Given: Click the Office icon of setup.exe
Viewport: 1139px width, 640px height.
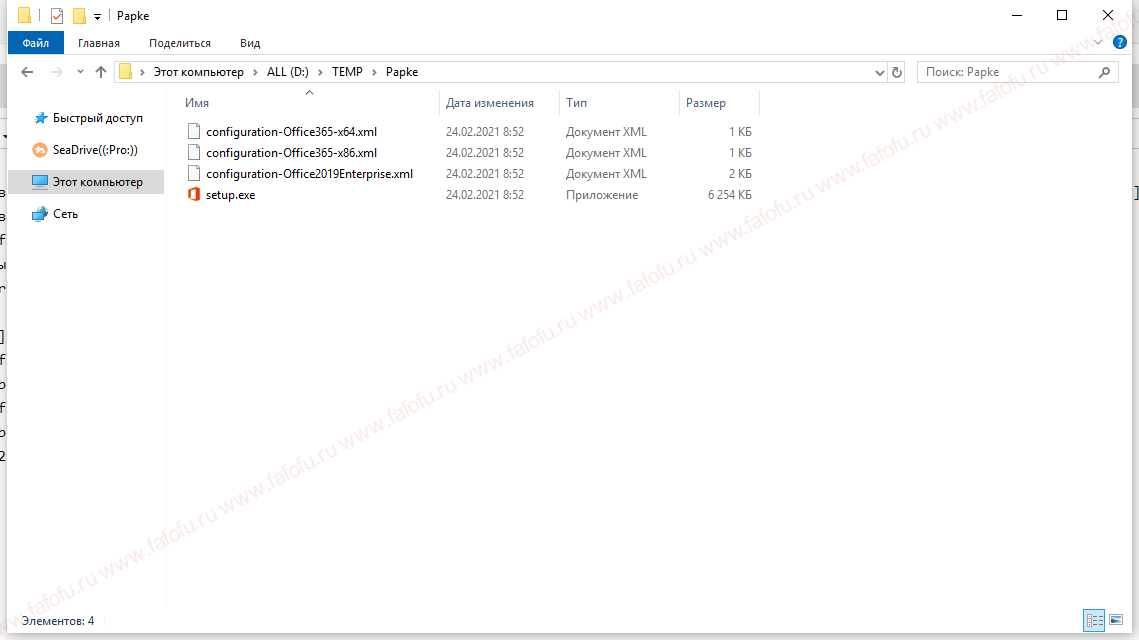Looking at the screenshot, I should pyautogui.click(x=193, y=194).
